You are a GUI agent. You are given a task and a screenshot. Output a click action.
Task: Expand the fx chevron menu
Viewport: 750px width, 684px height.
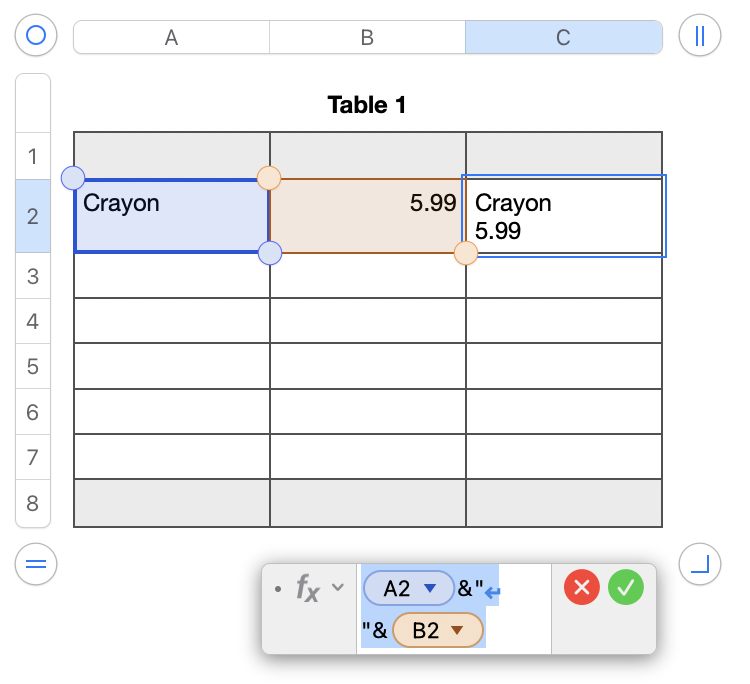click(338, 587)
